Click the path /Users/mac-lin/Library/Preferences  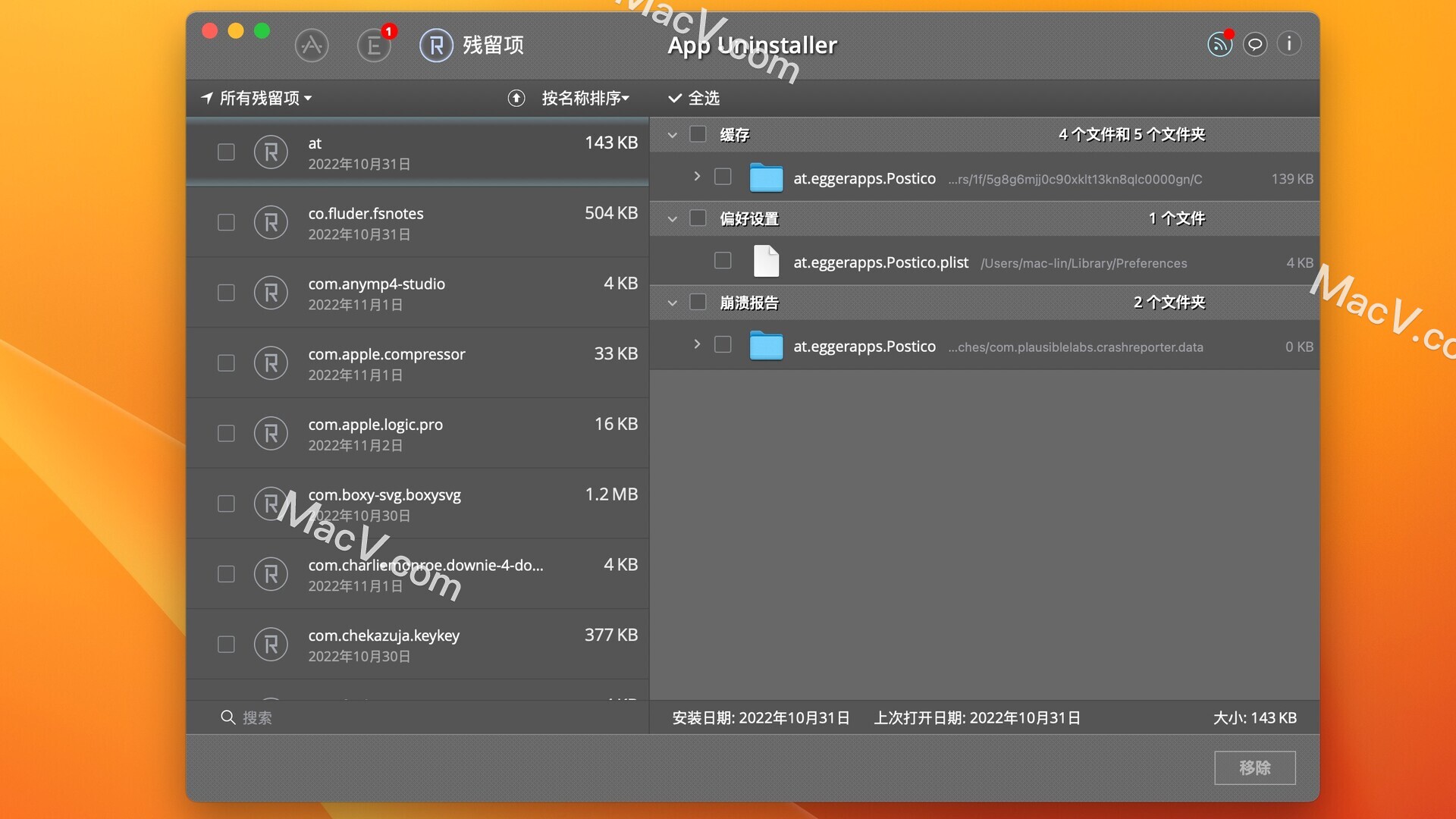coord(1084,264)
